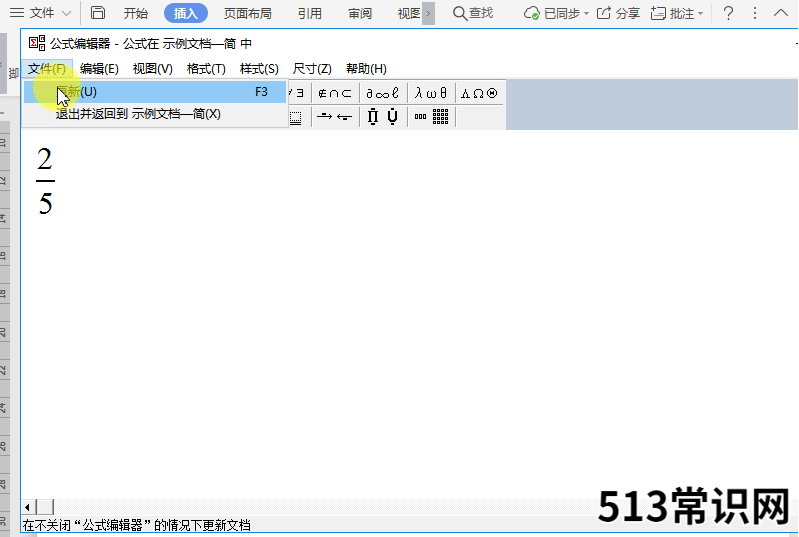This screenshot has width=799, height=537.
Task: Open the WPS 文件 hamburger menu
Action: tap(40, 13)
